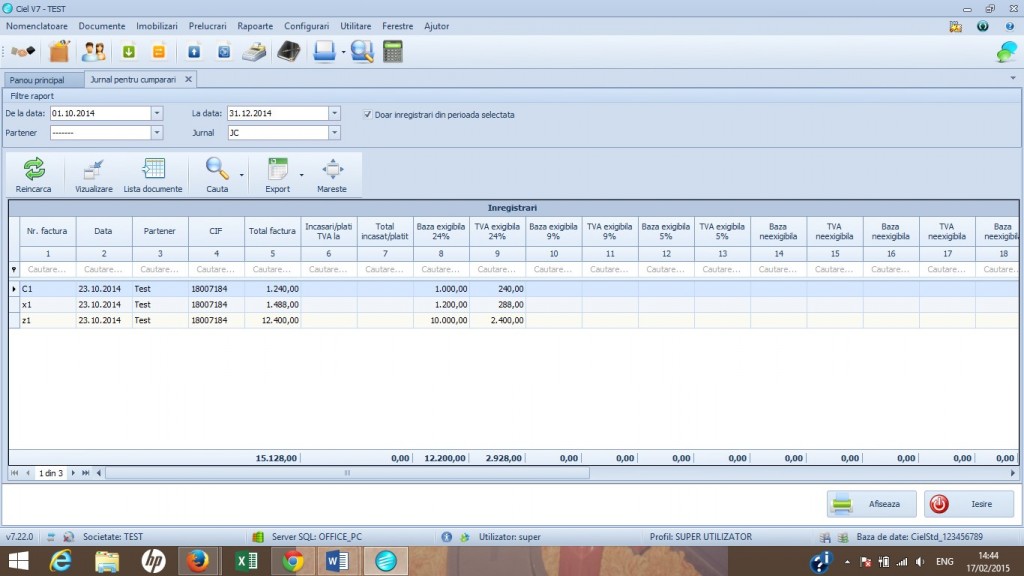
Task: Sort by the Nr. factura column header
Action: coord(47,231)
